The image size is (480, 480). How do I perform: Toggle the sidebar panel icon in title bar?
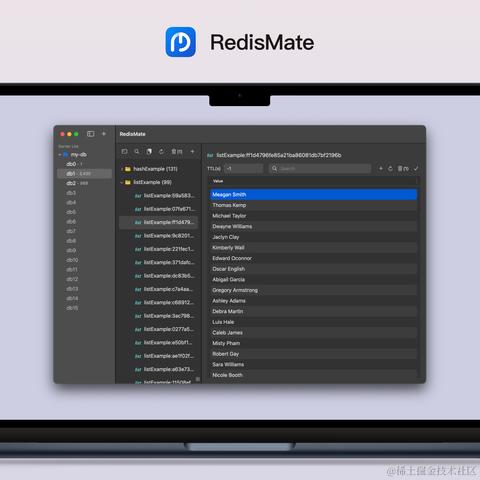[90, 134]
